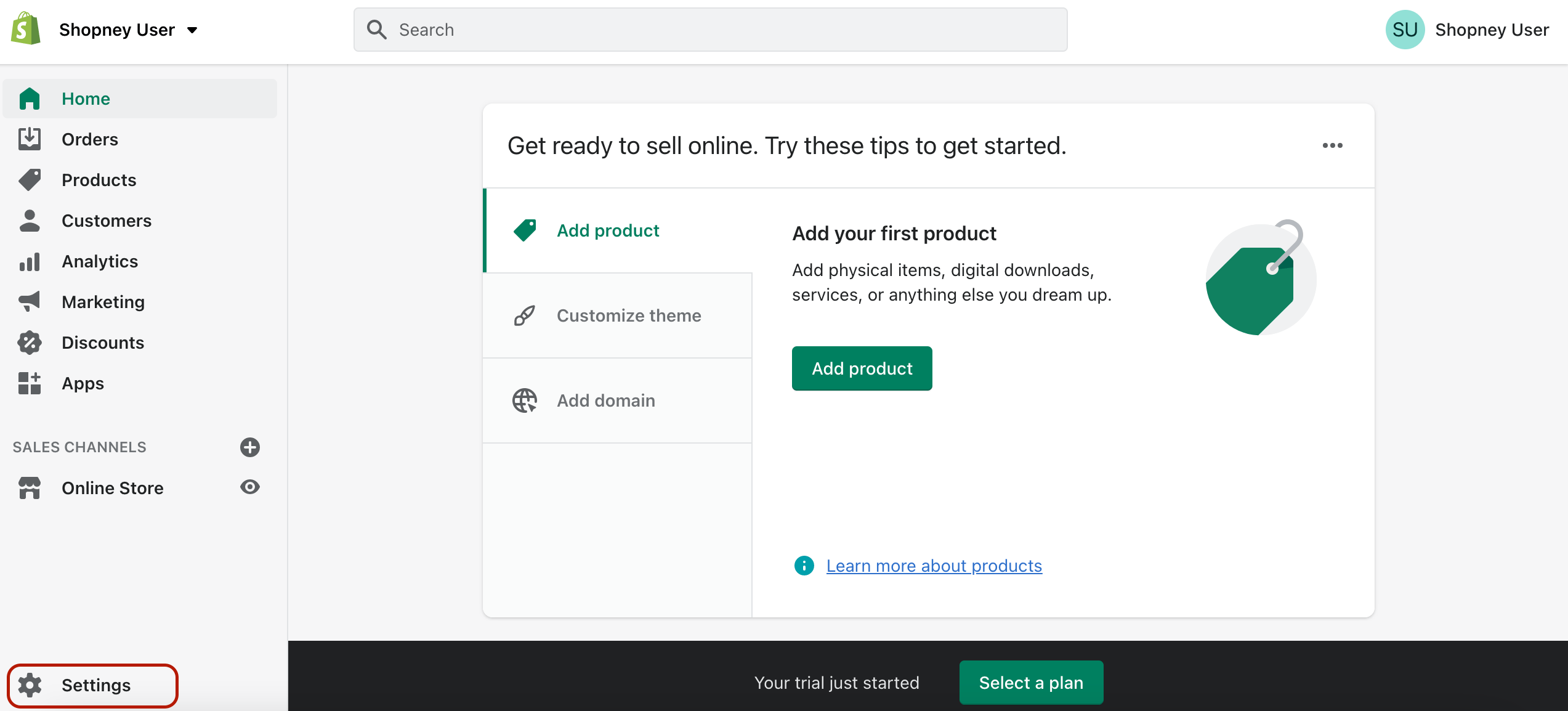Screen dimensions: 1568x711
Task: Click Add product green button
Action: 862,368
